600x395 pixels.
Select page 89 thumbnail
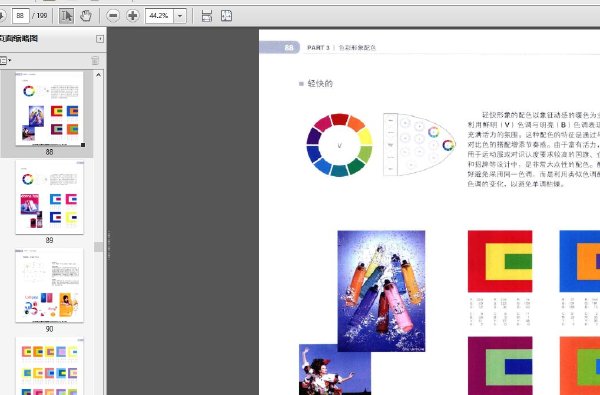[49, 197]
